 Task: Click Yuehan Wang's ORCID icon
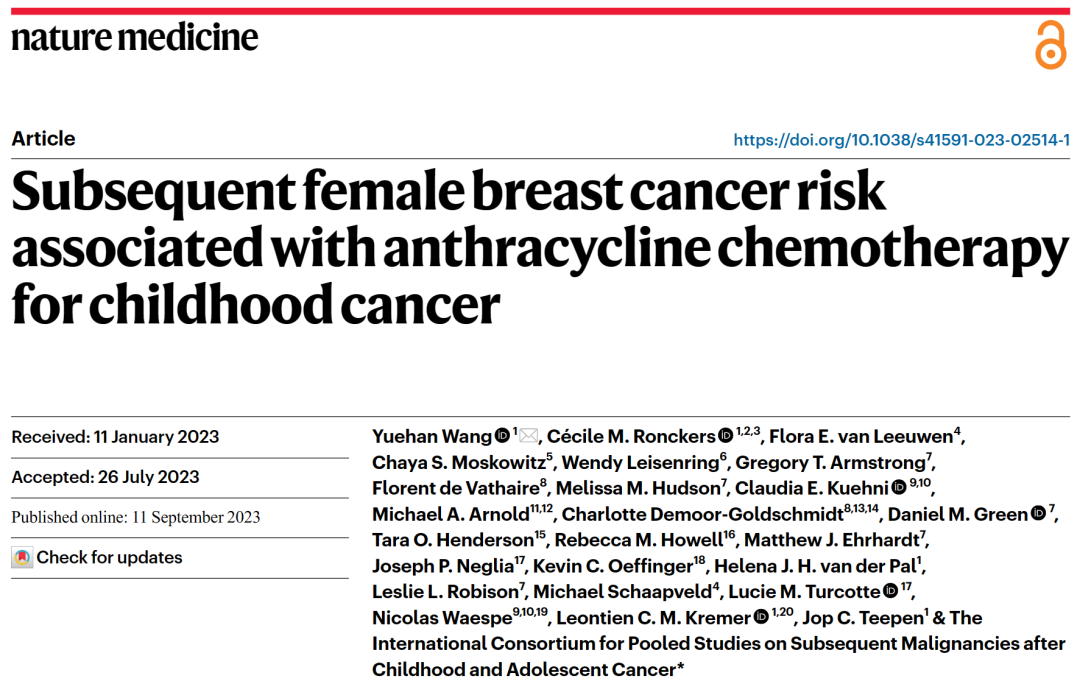[x=503, y=435]
